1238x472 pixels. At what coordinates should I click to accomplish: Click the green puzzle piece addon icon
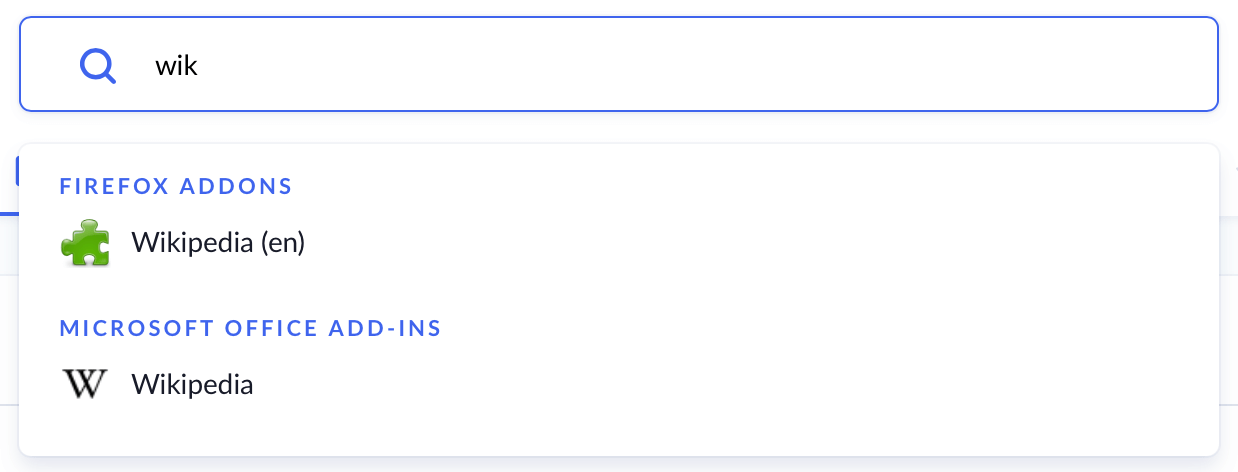tap(84, 243)
